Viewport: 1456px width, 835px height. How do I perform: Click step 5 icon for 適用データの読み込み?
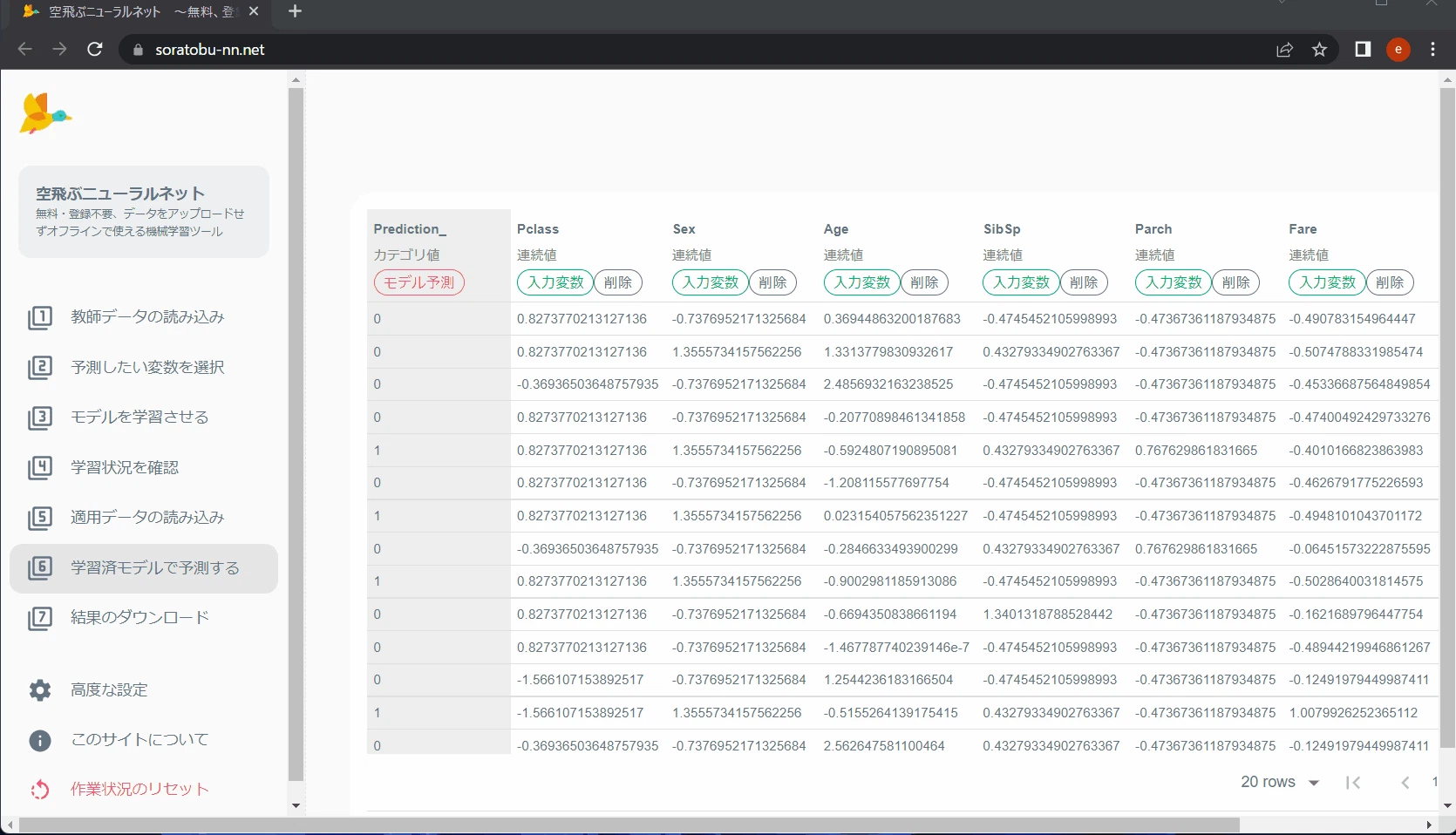click(40, 518)
